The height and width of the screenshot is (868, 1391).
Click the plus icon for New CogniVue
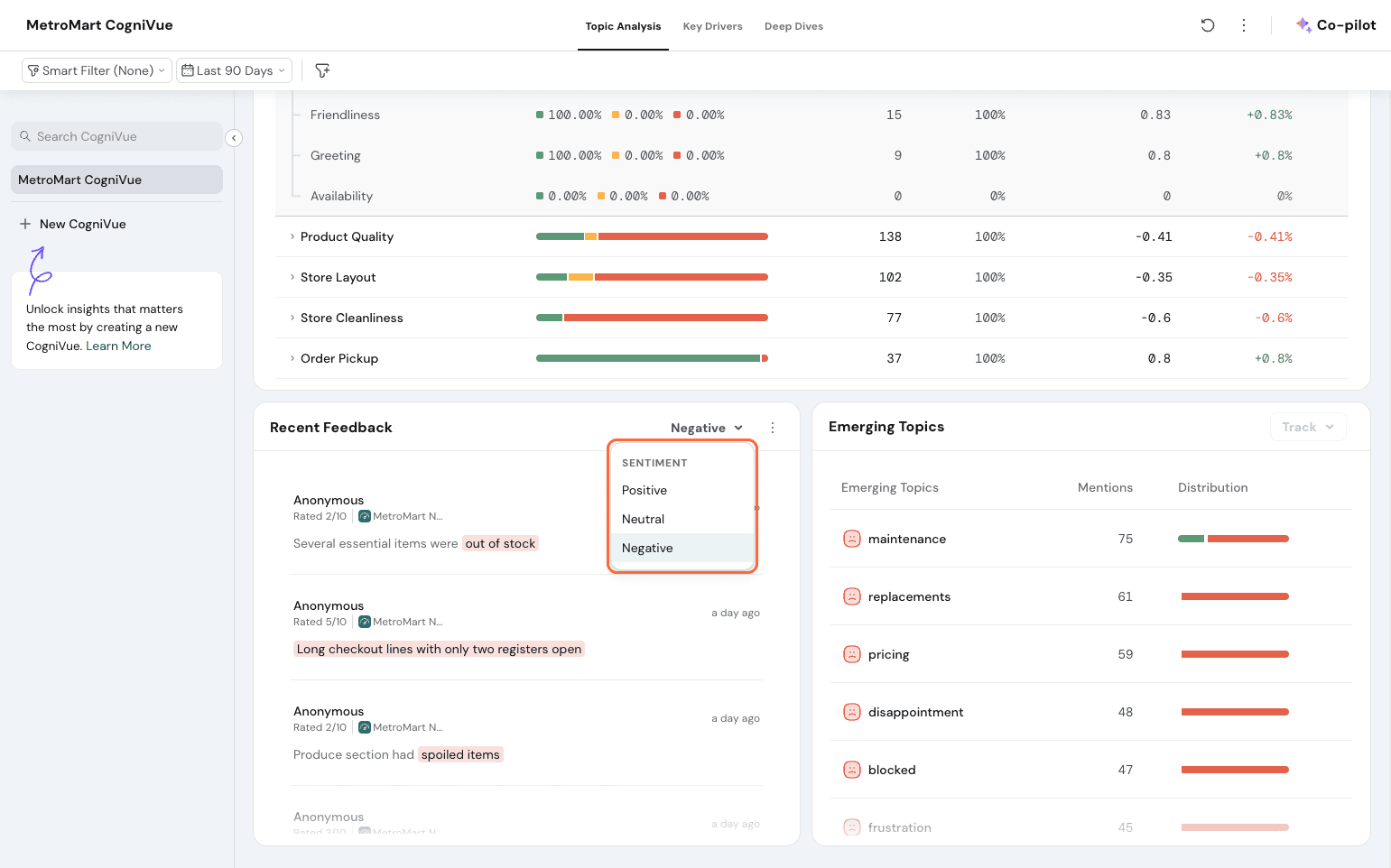click(25, 224)
